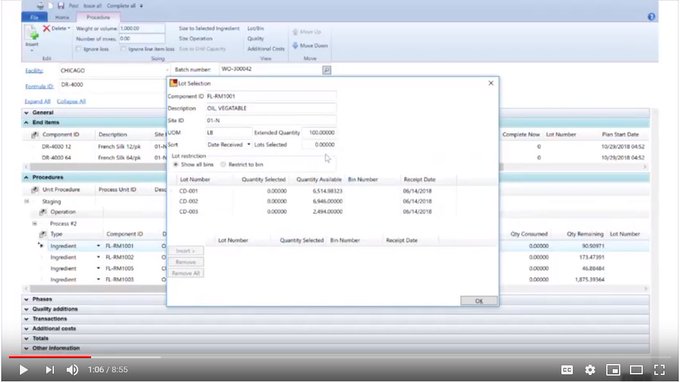Skip to next video

(x=49, y=369)
